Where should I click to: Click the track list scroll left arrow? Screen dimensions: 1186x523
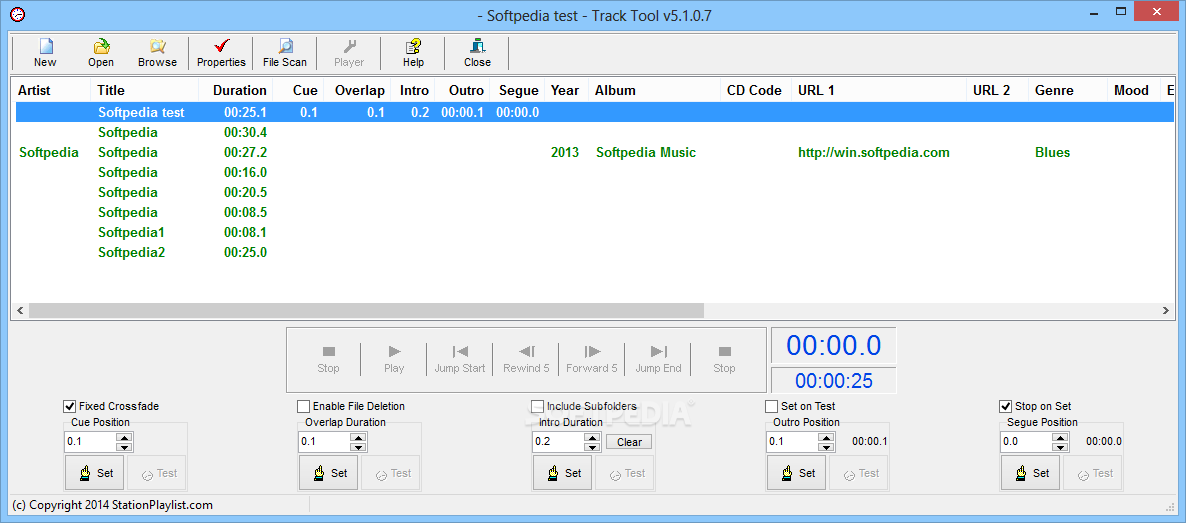(x=20, y=311)
